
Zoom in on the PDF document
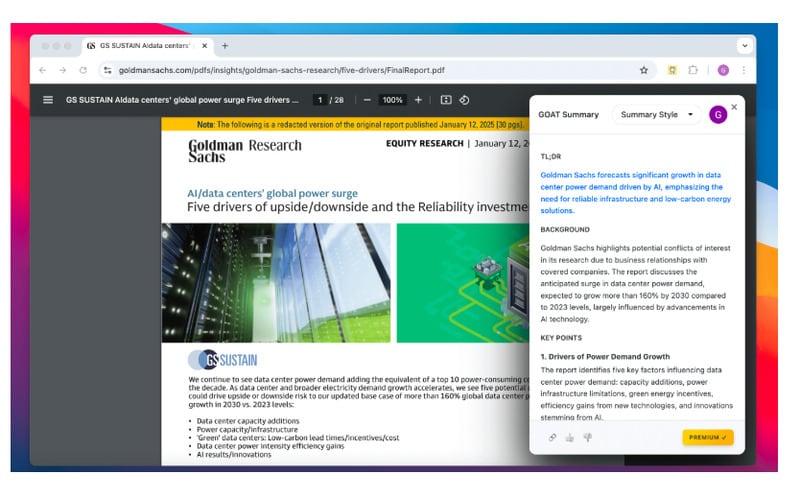(418, 100)
